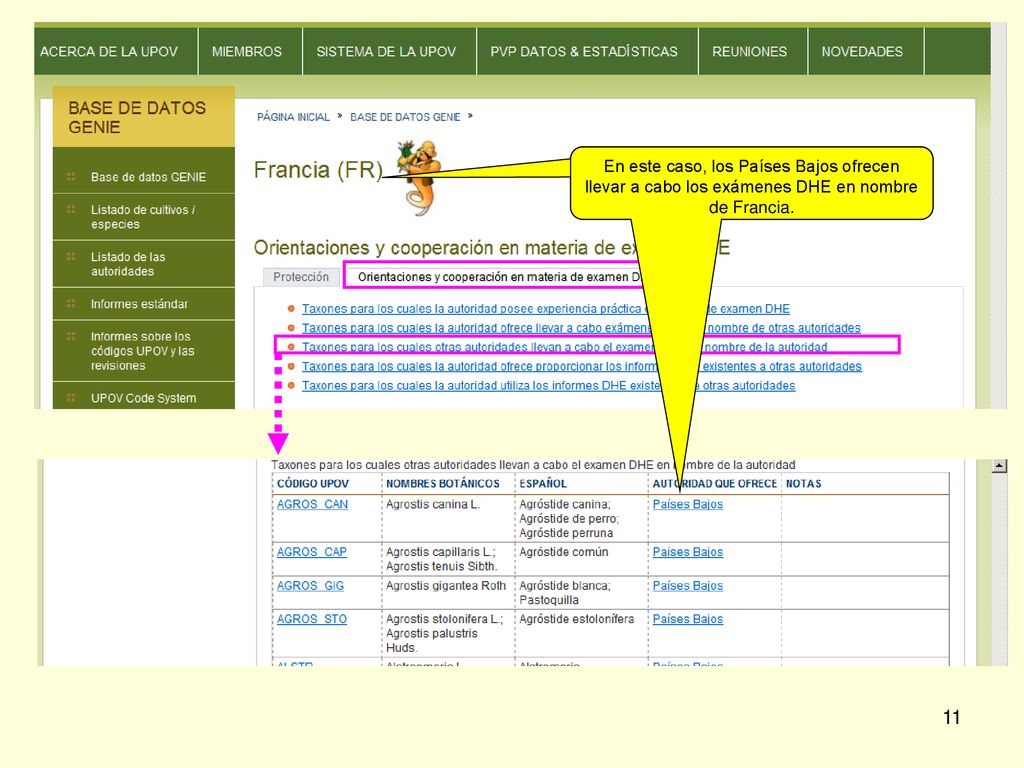The height and width of the screenshot is (768, 1024).
Task: Click the scrollbar up arrow
Action: (x=999, y=466)
